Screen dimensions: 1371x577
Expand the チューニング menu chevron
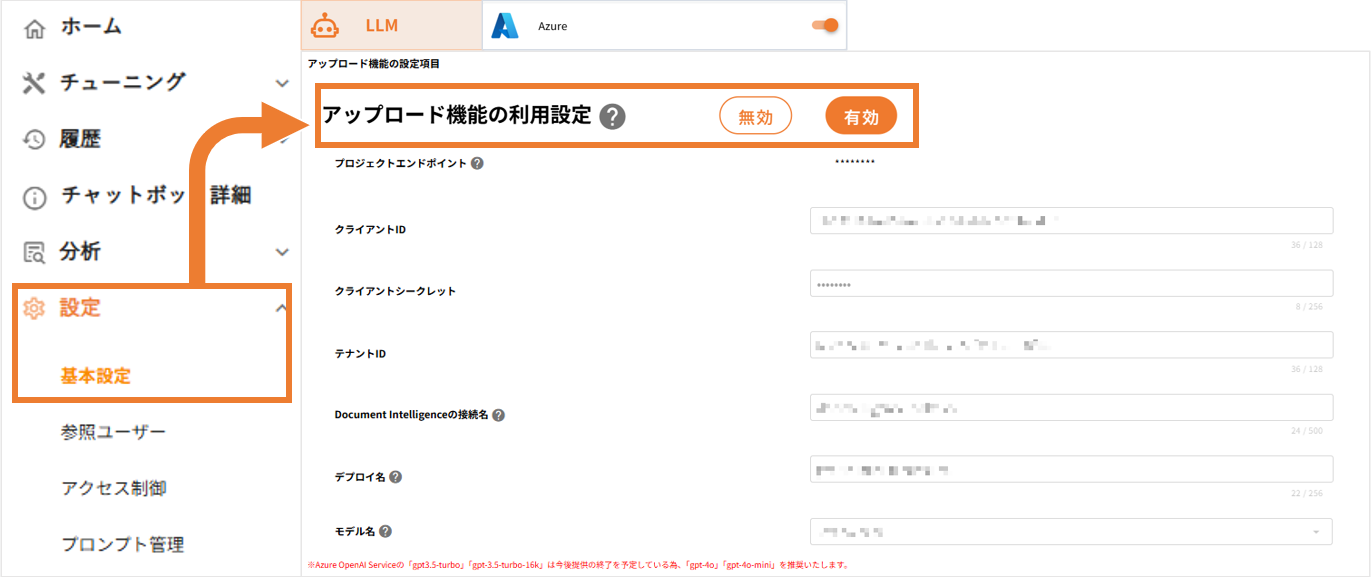point(282,84)
